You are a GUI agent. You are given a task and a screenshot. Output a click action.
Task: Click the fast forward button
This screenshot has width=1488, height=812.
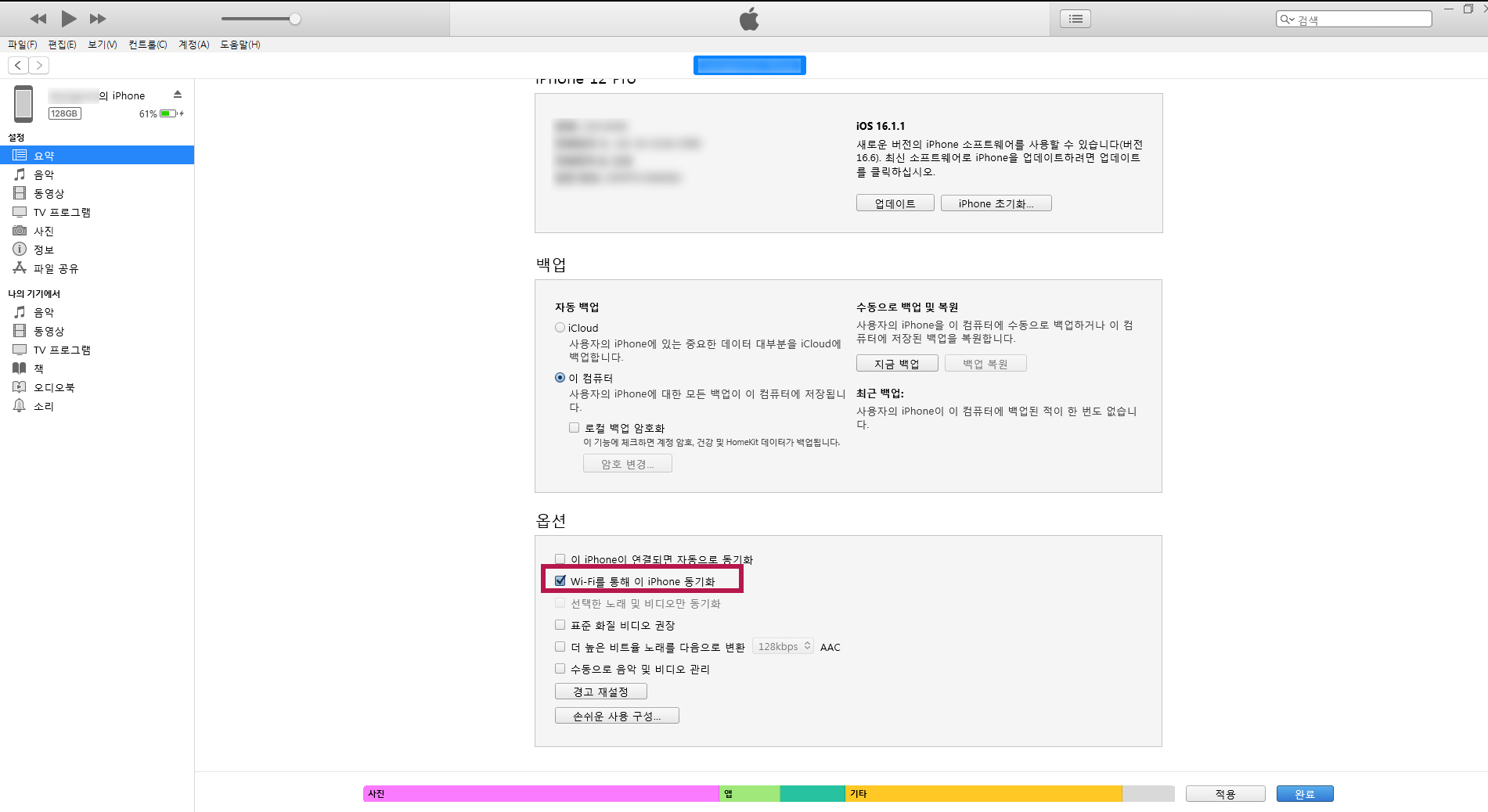click(98, 19)
